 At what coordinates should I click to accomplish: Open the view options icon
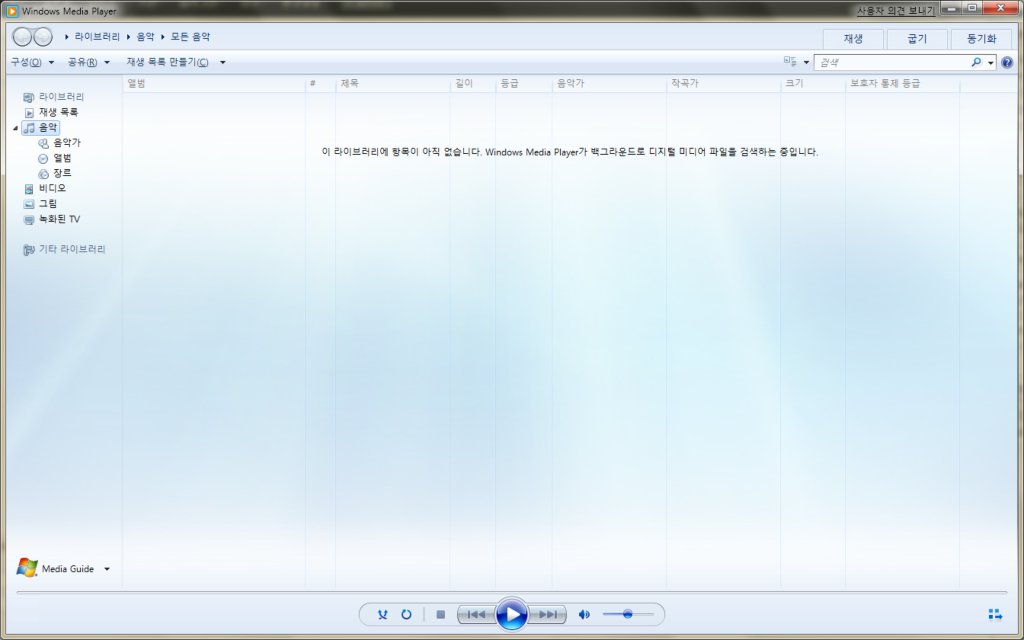[x=790, y=61]
